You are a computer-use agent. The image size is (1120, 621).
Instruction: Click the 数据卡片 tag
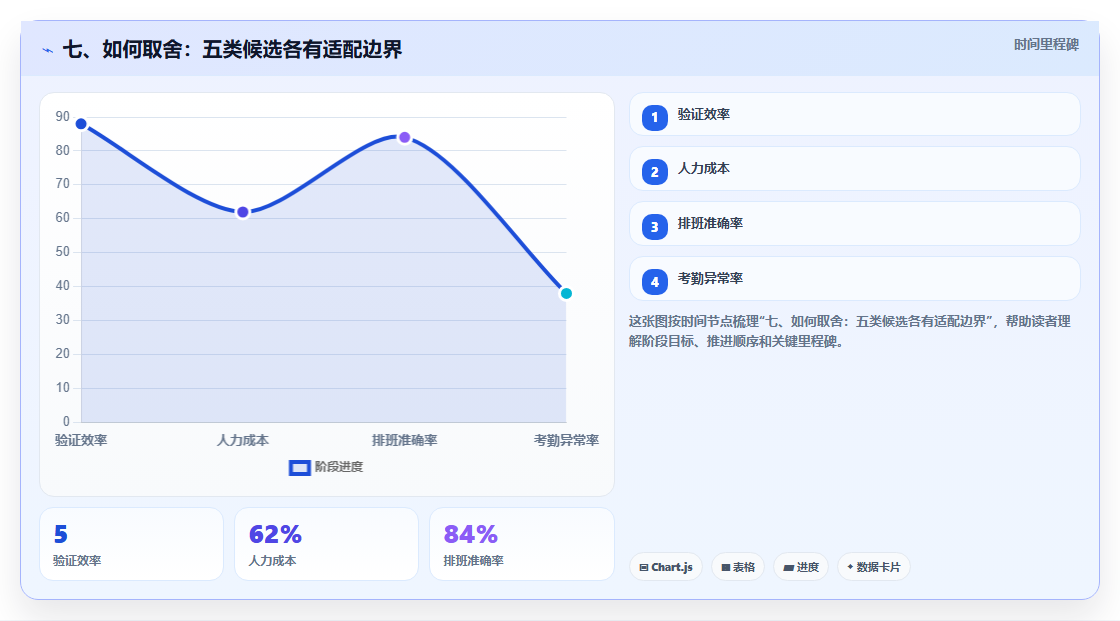point(874,567)
